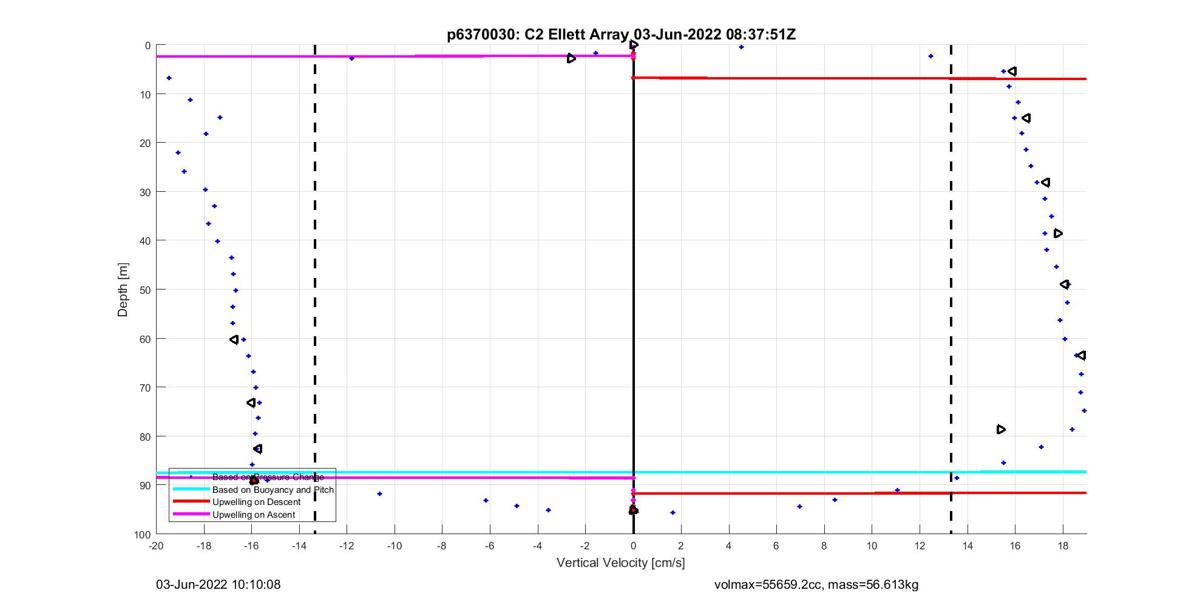Select the 'Depth [m]' axis label
This screenshot has width=1200, height=601.
click(123, 289)
